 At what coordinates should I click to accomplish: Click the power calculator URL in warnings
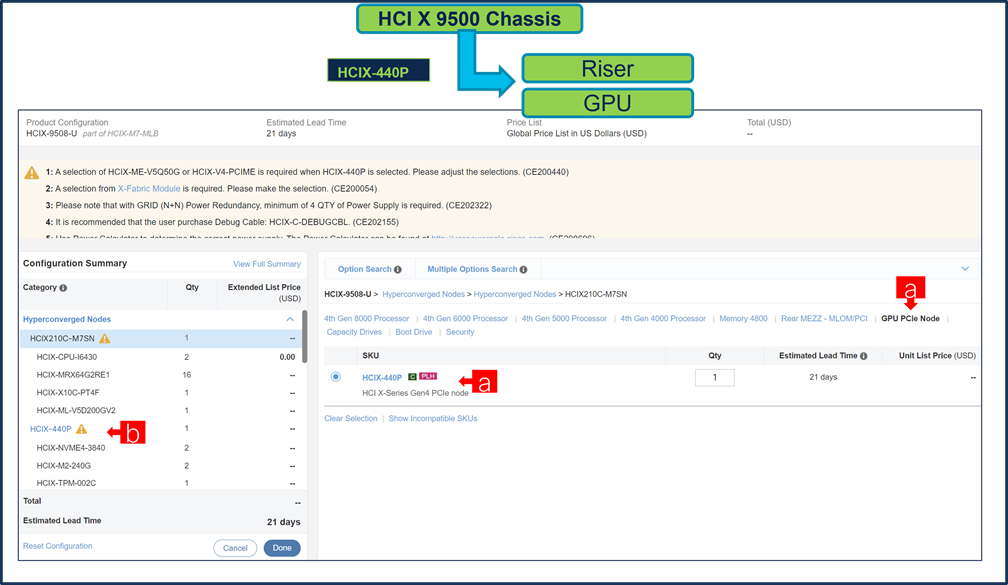click(x=487, y=237)
